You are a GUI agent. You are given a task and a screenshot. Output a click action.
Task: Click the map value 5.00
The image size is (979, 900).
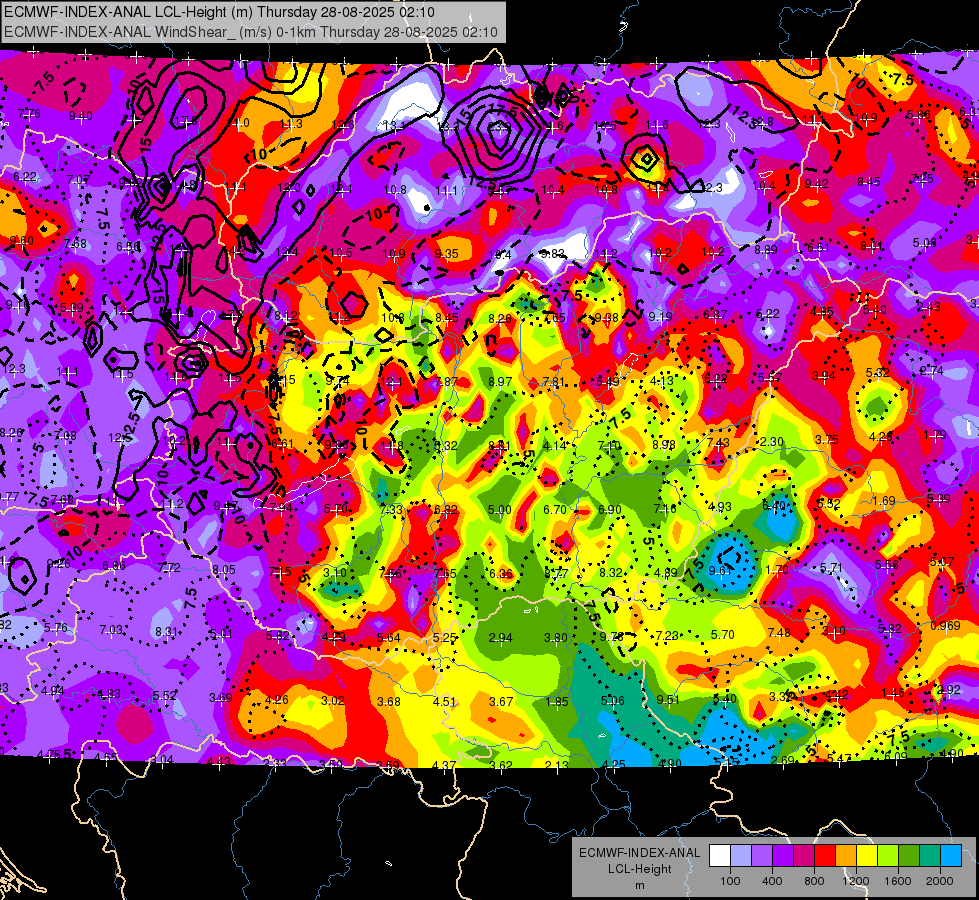499,510
